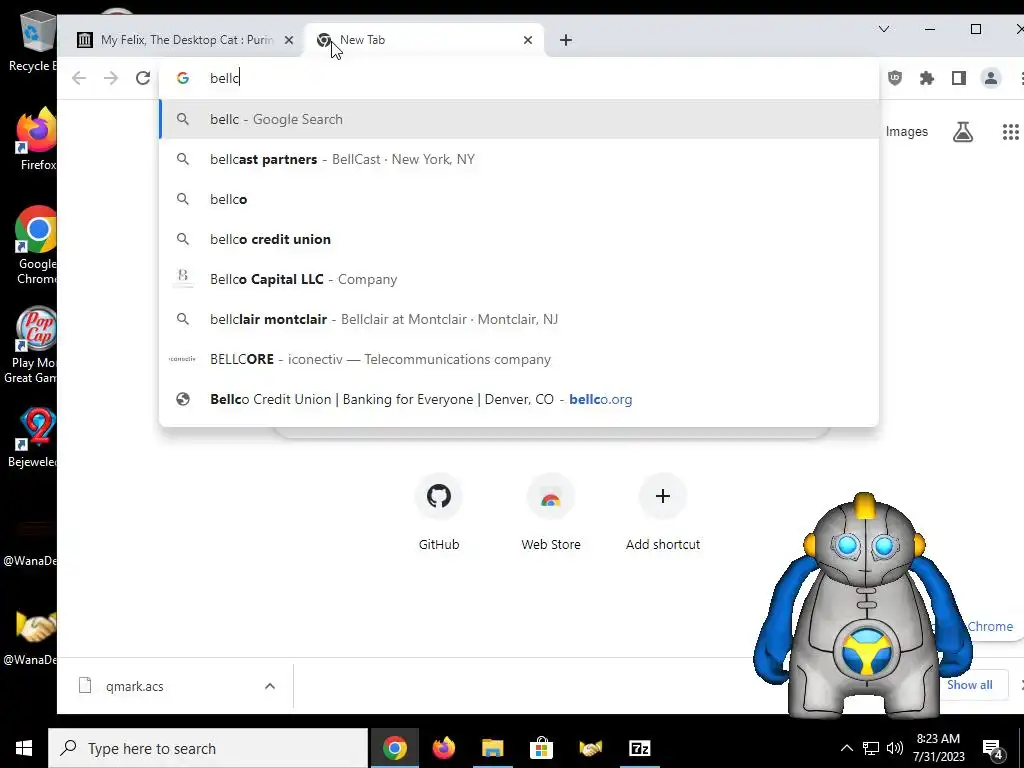Open the Chrome profile avatar
The height and width of the screenshot is (768, 1024).
click(991, 78)
